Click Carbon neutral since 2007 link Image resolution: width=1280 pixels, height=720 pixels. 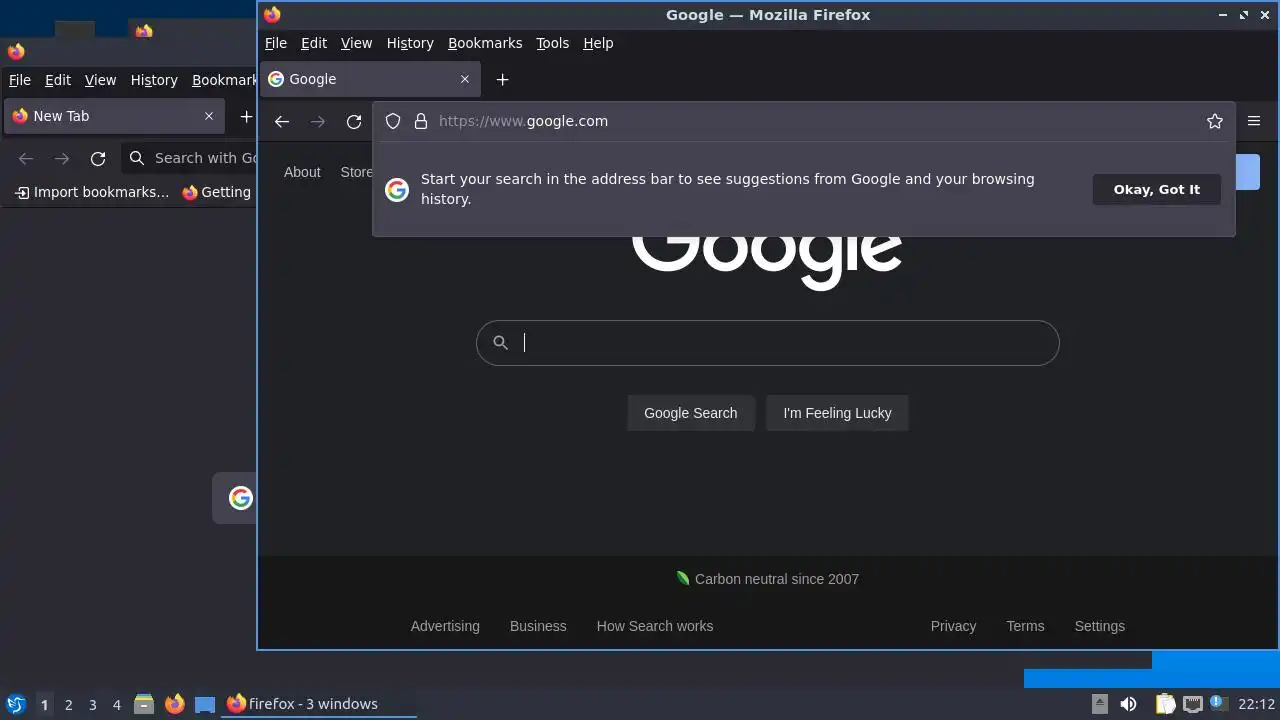pyautogui.click(x=768, y=579)
